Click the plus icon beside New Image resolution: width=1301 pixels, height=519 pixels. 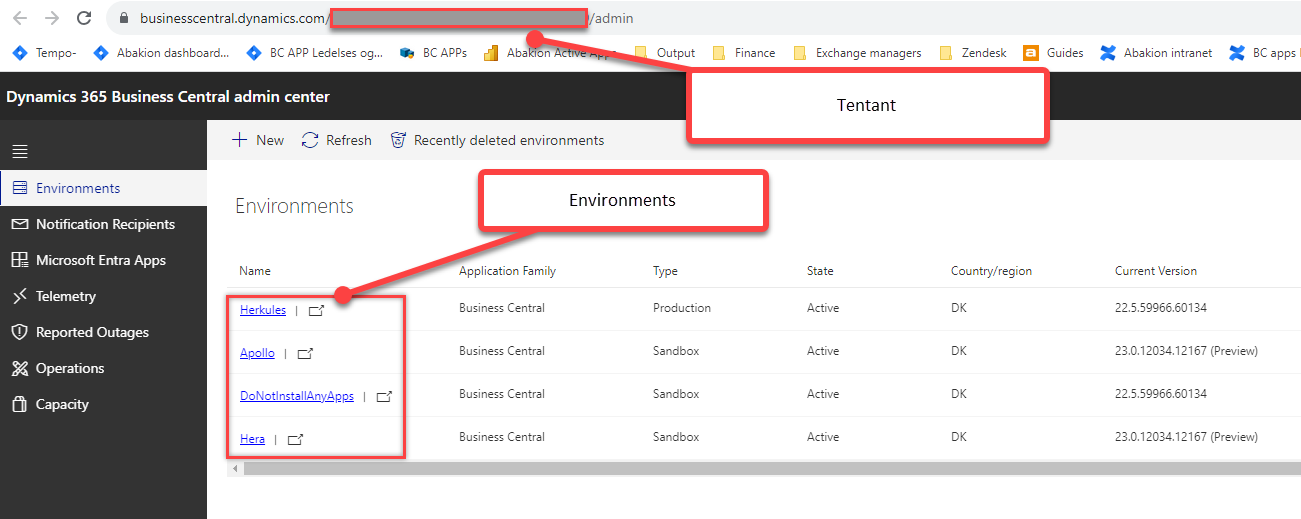click(239, 140)
